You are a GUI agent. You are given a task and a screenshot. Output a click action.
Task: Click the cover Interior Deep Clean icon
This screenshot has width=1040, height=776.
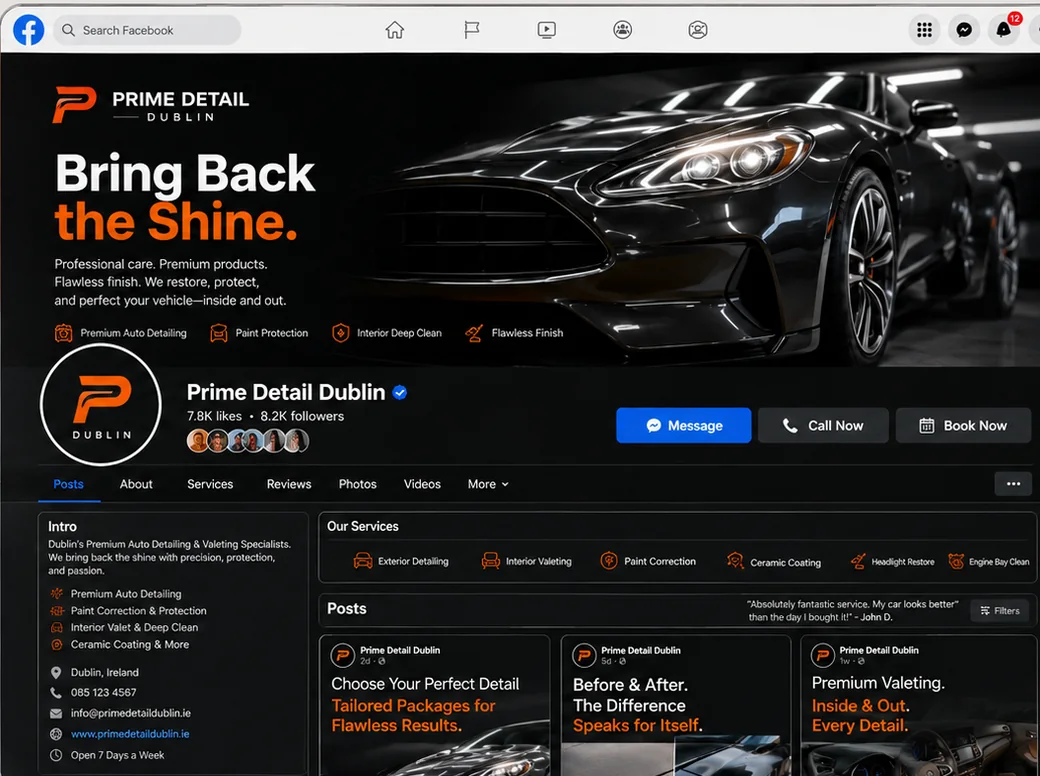point(340,333)
